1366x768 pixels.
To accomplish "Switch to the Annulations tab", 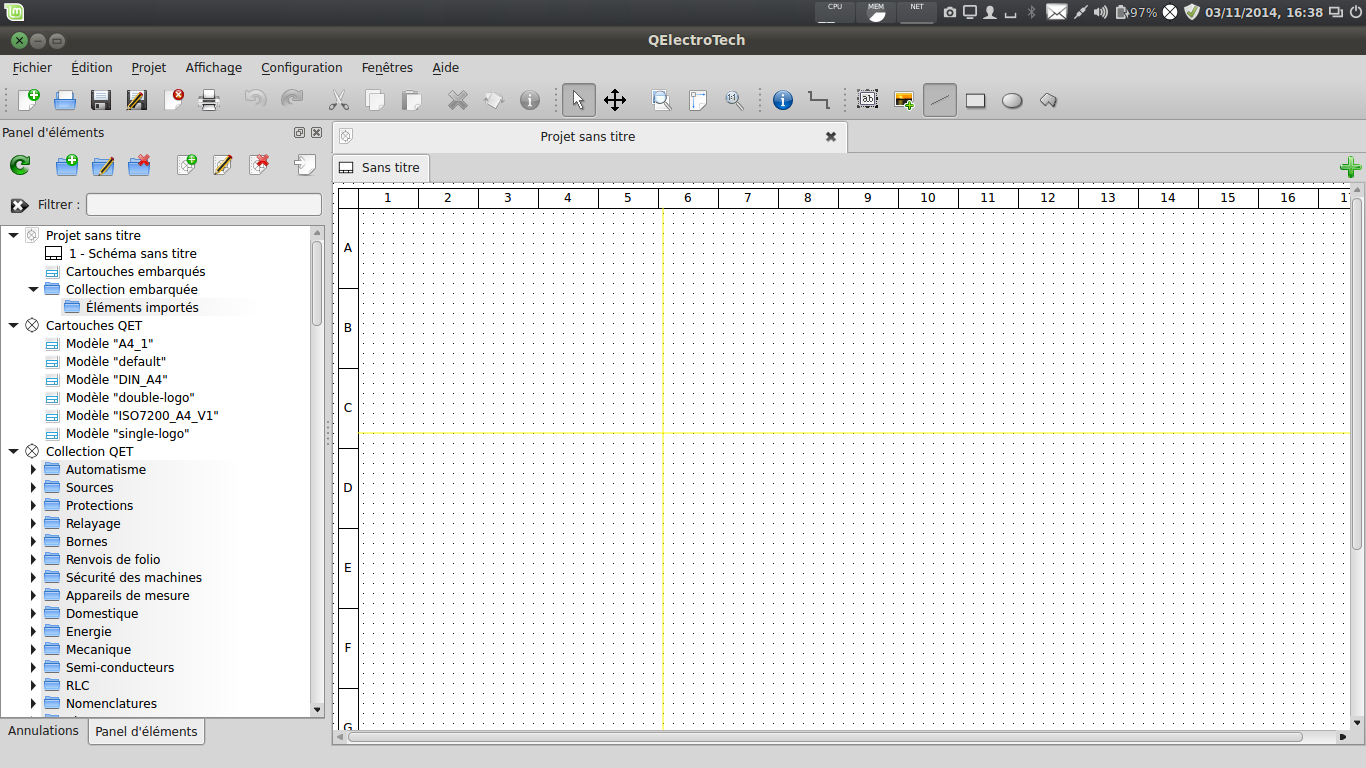I will click(43, 731).
